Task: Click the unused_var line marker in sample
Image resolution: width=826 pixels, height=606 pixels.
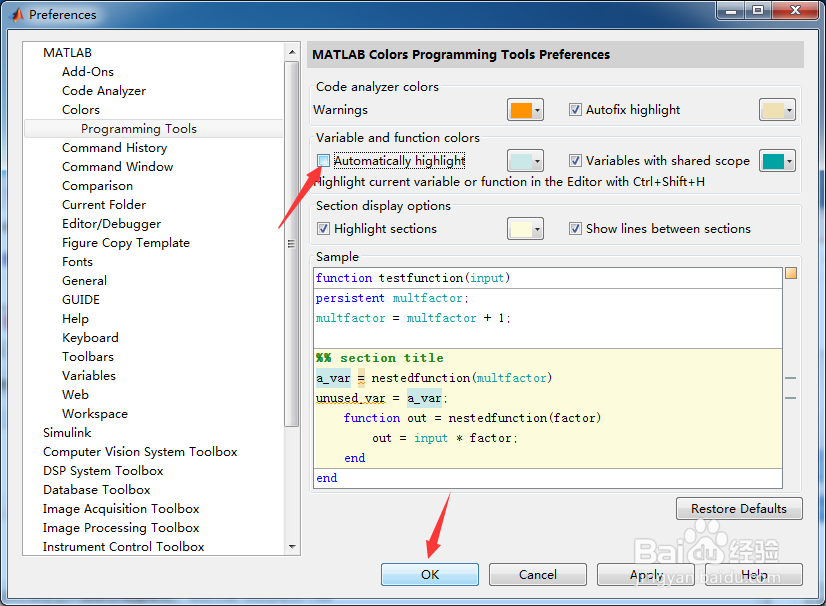Action: point(790,398)
